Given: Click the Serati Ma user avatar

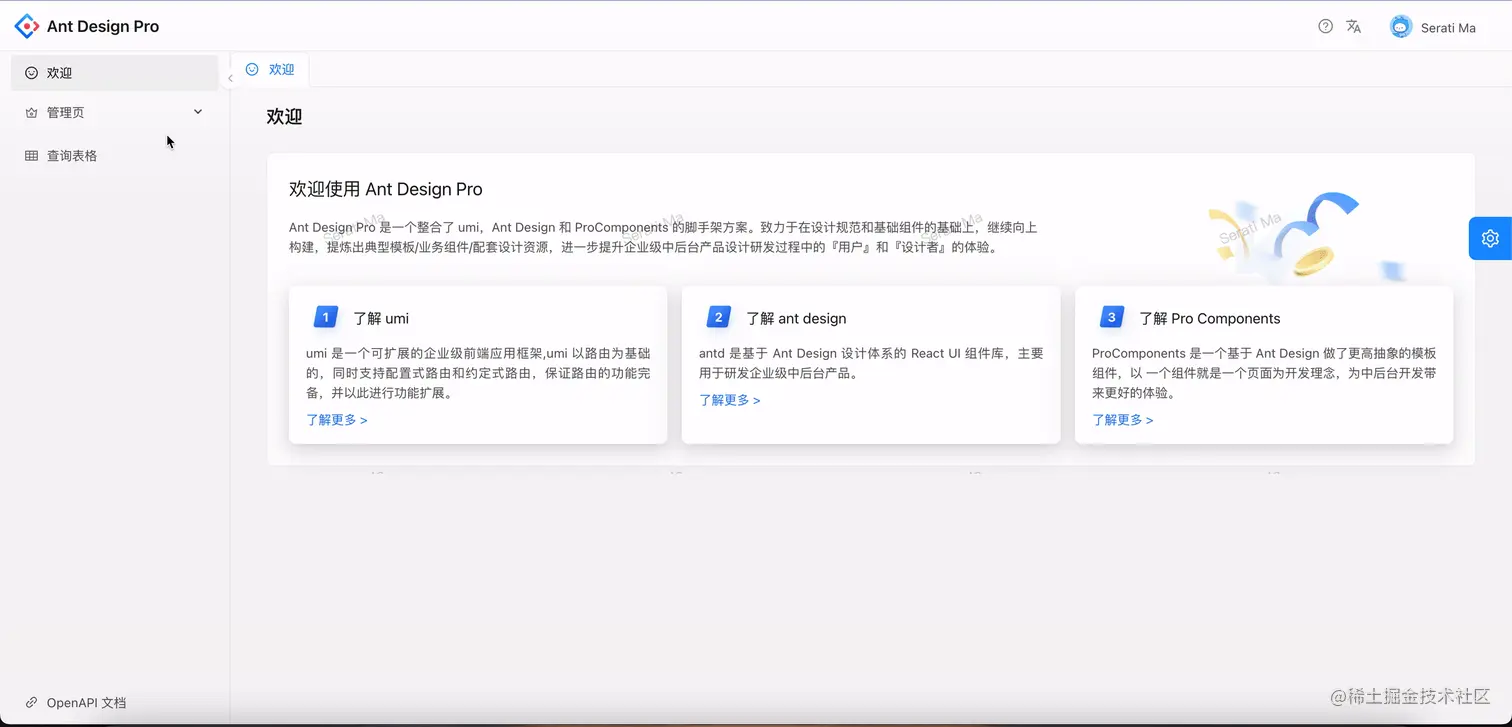Looking at the screenshot, I should (x=1401, y=27).
